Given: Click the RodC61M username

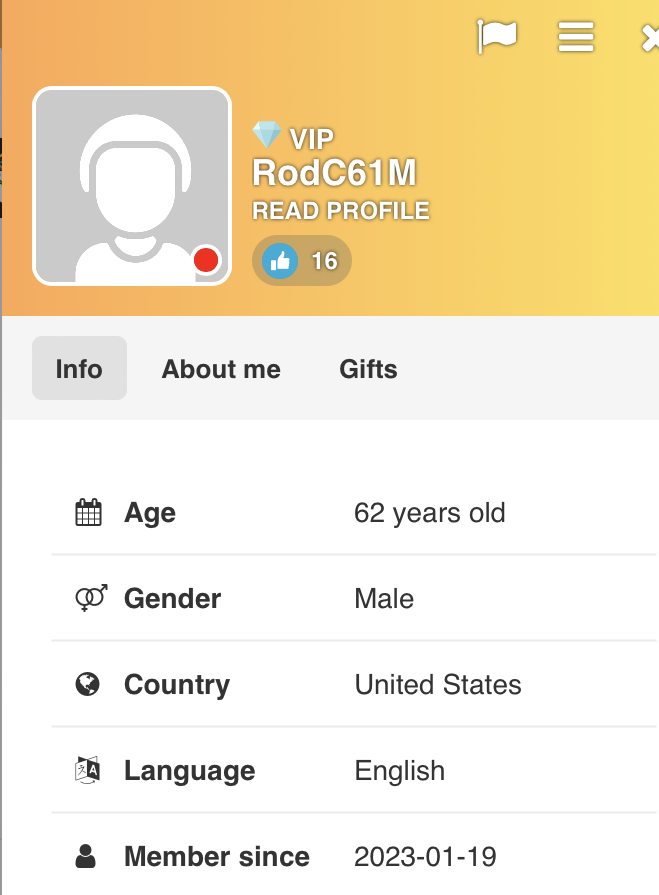Looking at the screenshot, I should pyautogui.click(x=334, y=173).
